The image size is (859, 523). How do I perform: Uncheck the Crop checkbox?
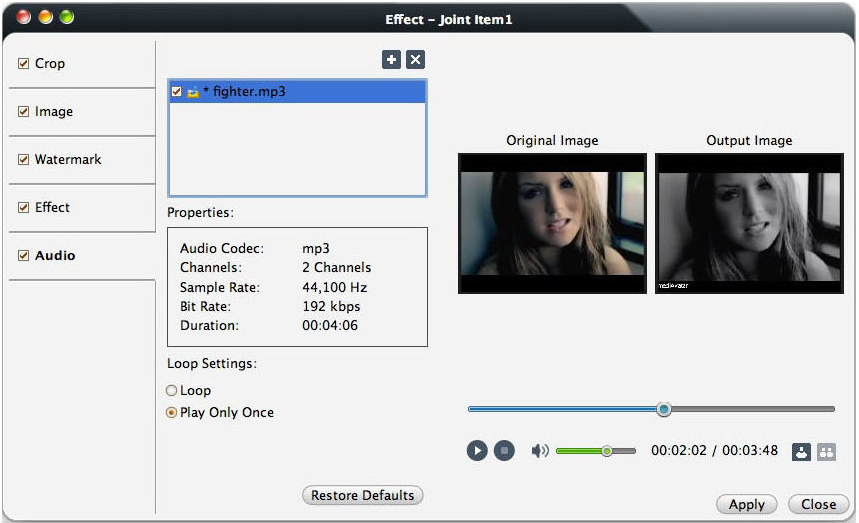click(24, 64)
